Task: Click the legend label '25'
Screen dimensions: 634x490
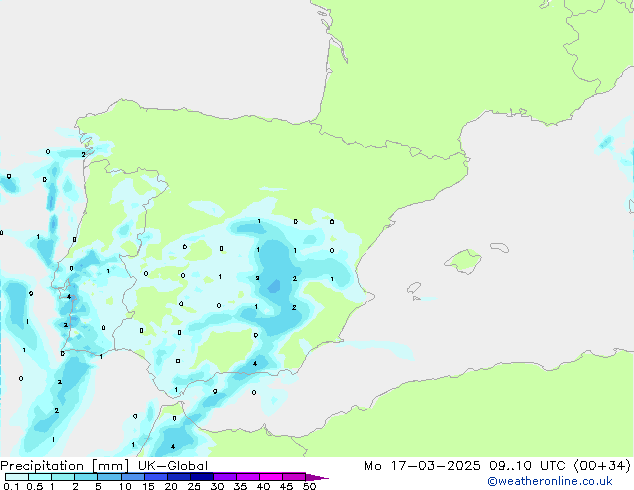Action: pyautogui.click(x=194, y=486)
